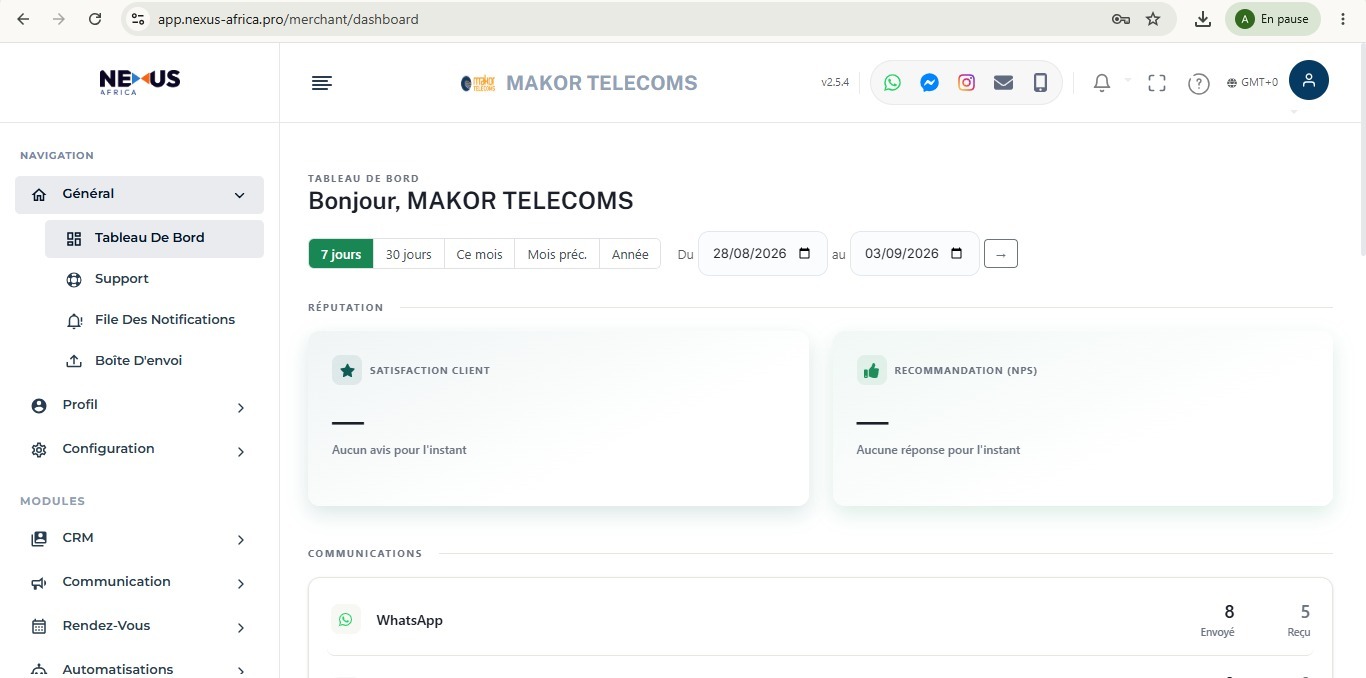Open the help question mark icon
Image resolution: width=1366 pixels, height=678 pixels.
click(x=1199, y=84)
